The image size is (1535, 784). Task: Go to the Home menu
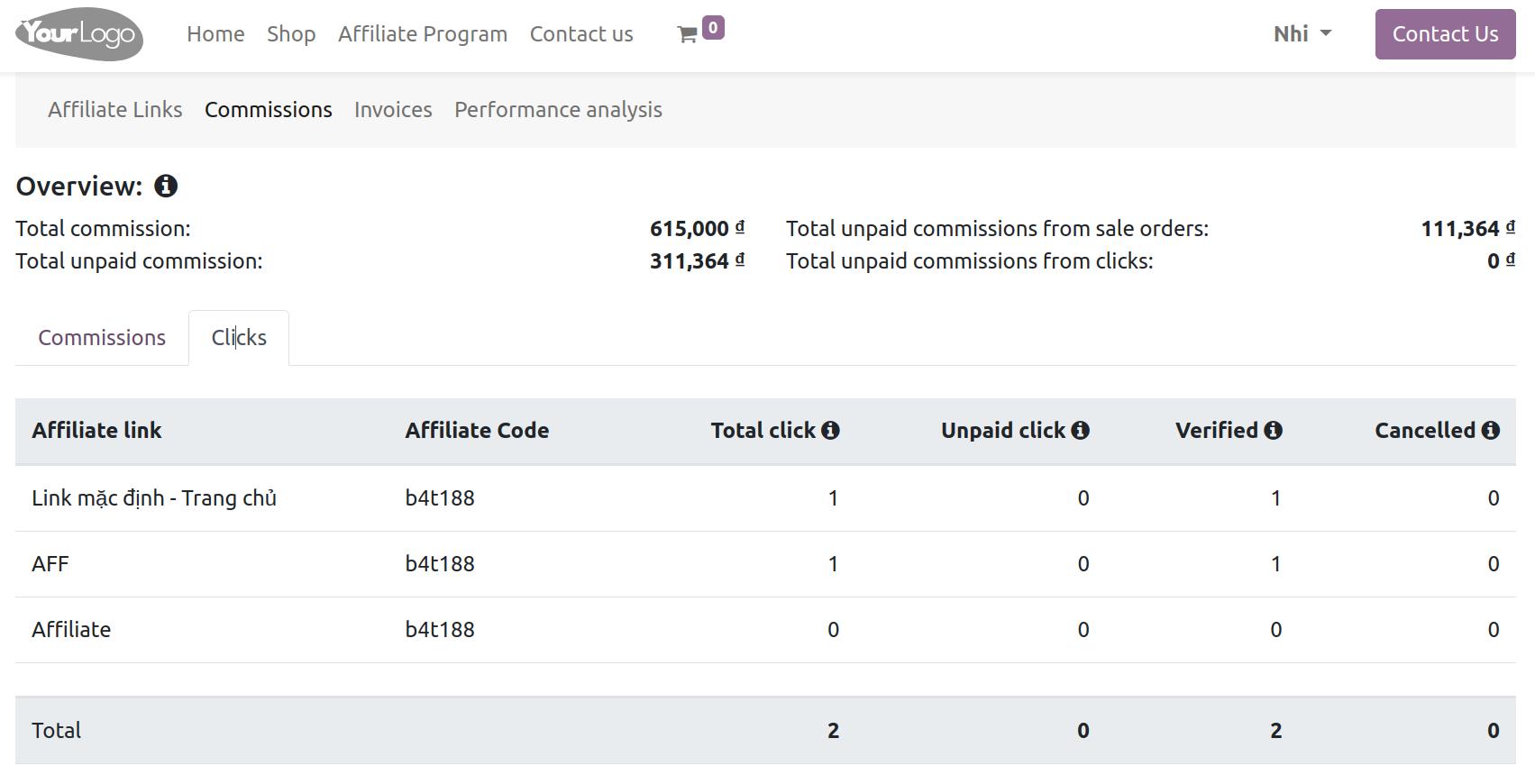click(x=215, y=34)
